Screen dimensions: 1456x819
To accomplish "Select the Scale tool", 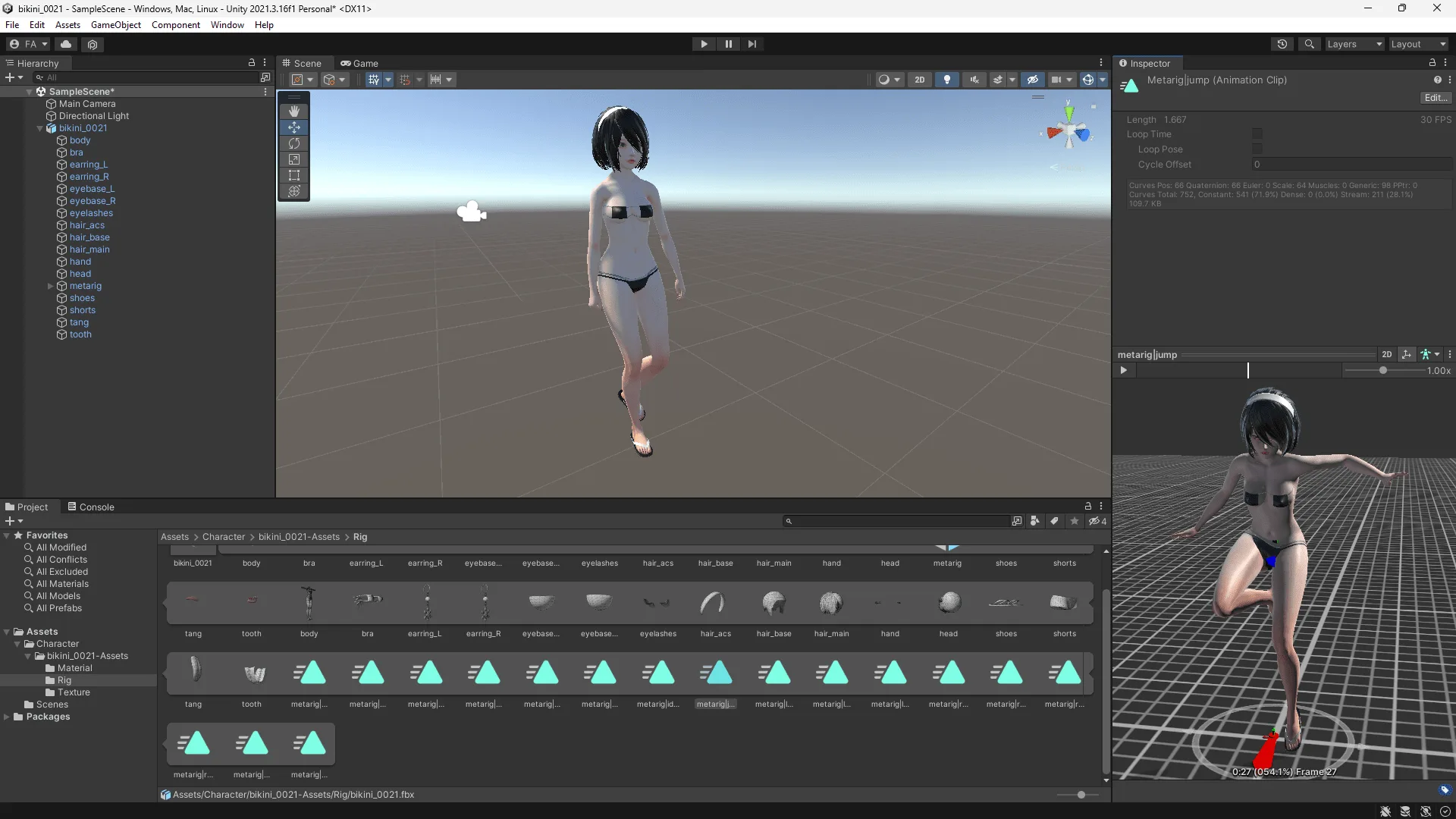I will click(293, 159).
